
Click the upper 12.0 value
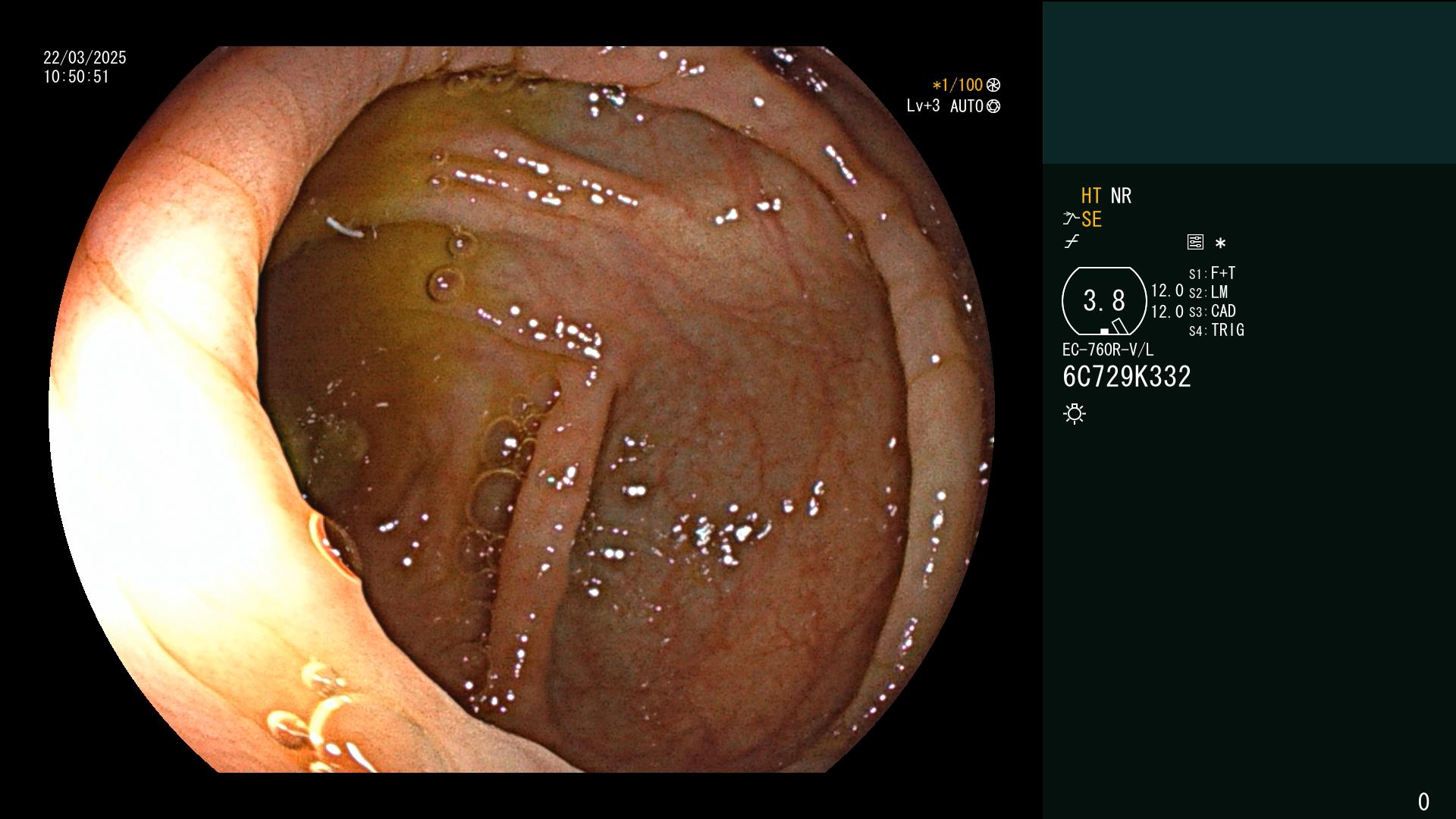[x=1167, y=290]
